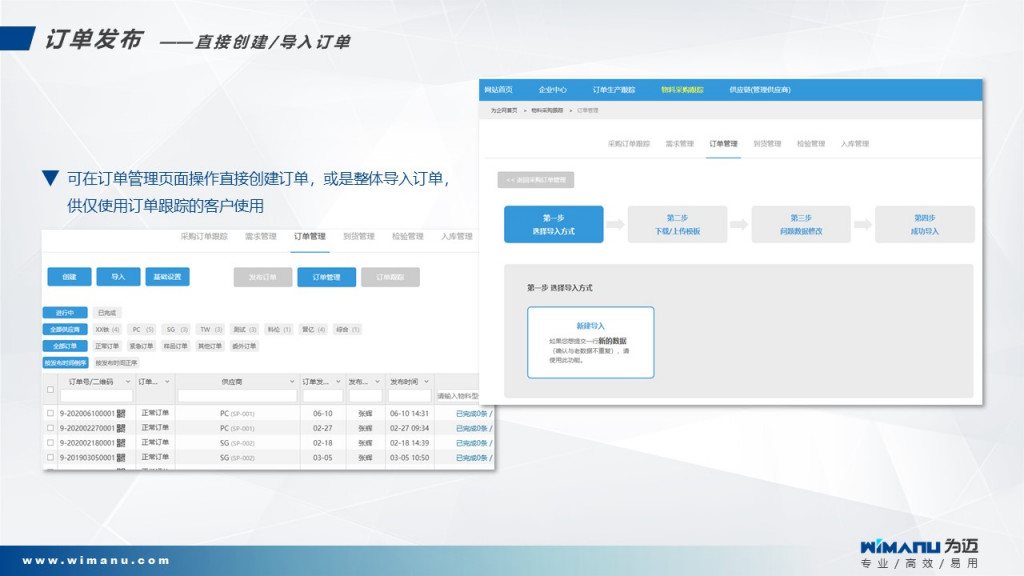The image size is (1024, 576).
Task: Expand the 订单号/二维码 column dropdown
Action: [128, 382]
